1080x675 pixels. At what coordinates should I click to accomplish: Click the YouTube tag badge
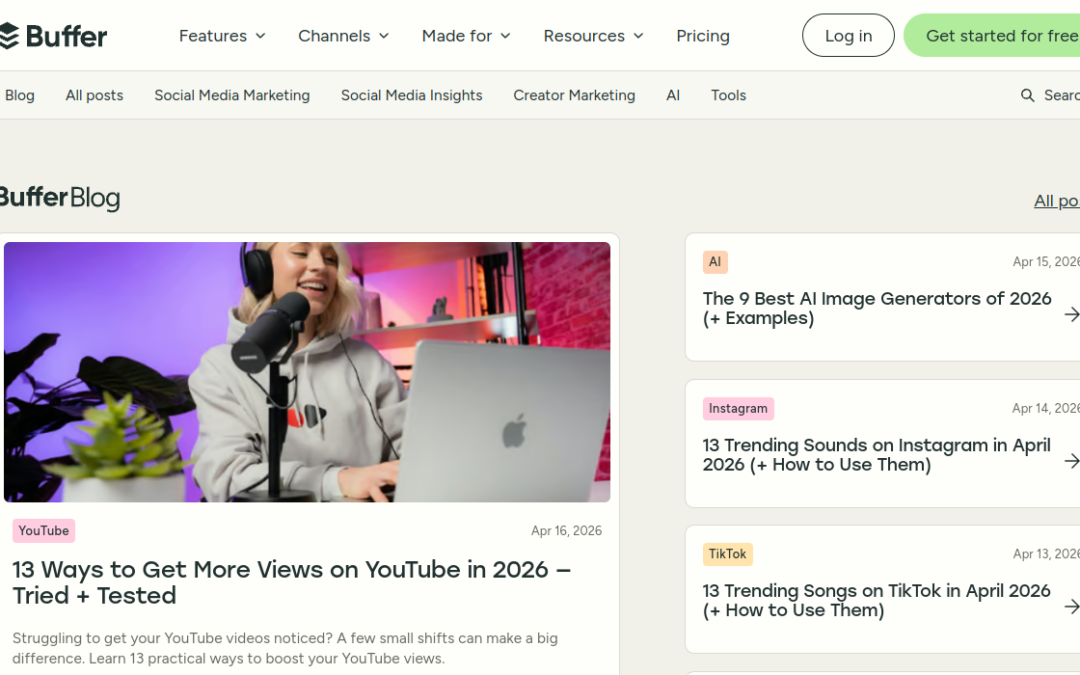(x=43, y=530)
